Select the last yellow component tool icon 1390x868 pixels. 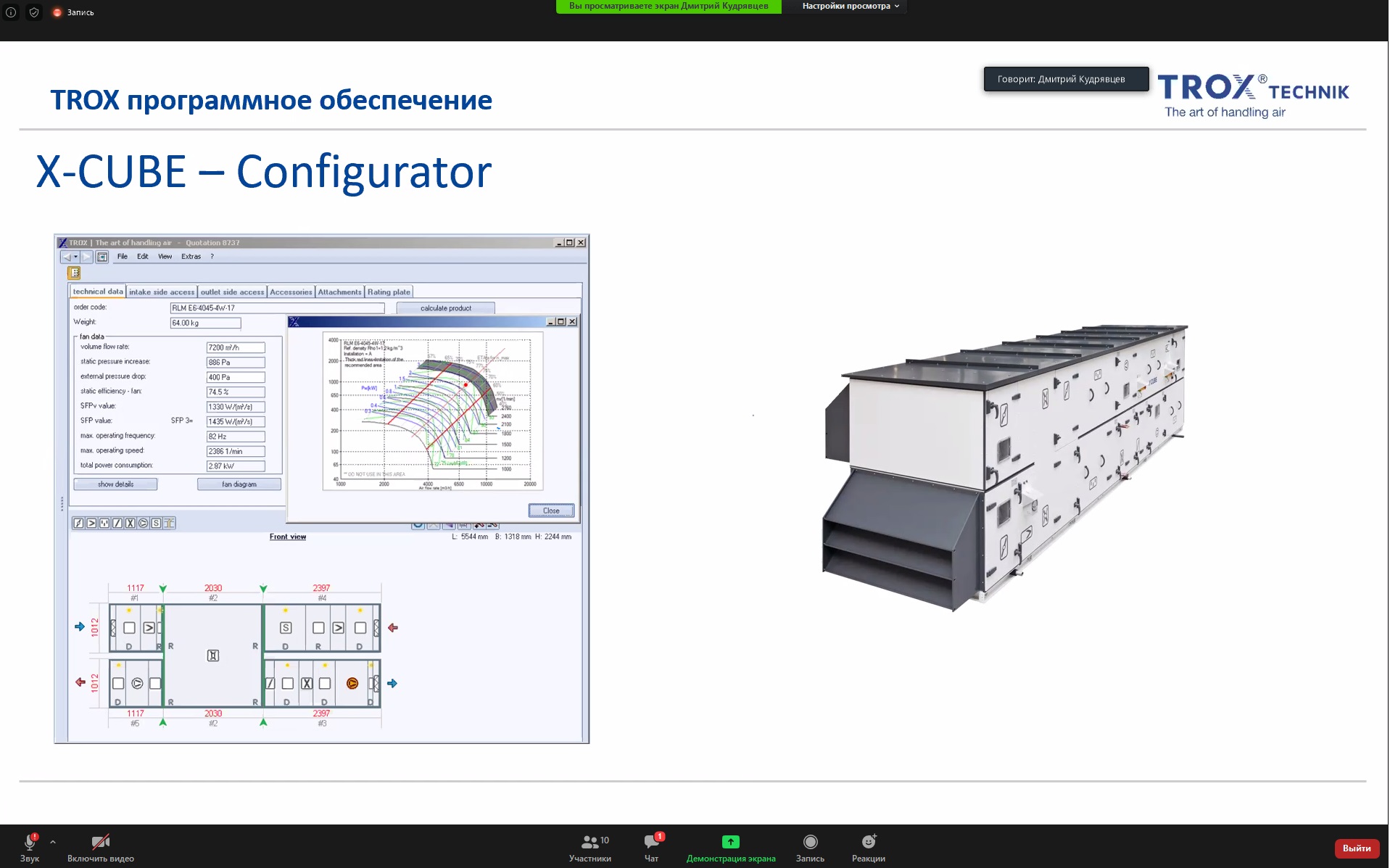point(169,523)
